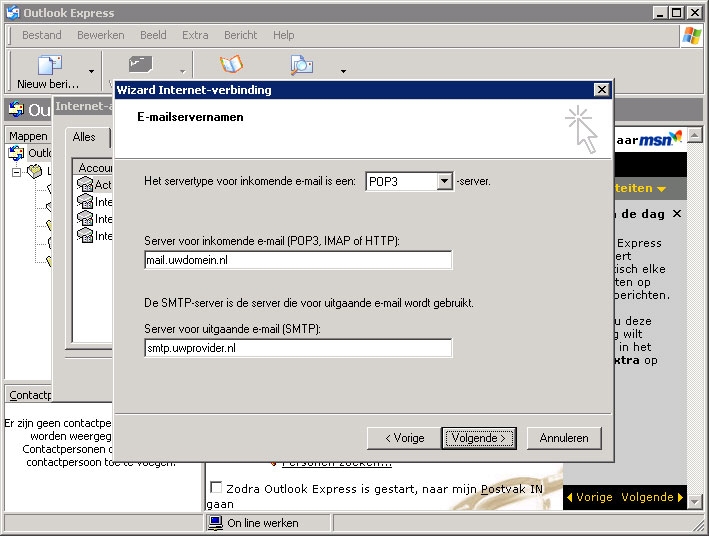The image size is (709, 536).
Task: Select Outlook Express root folder icon
Action: pyautogui.click(x=16, y=153)
